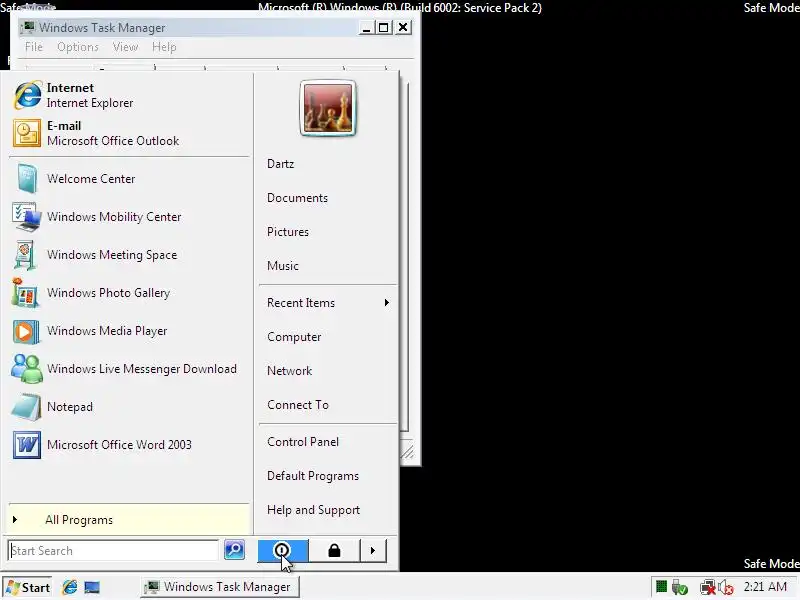
Task: Open Welcome Center
Action: click(130, 179)
